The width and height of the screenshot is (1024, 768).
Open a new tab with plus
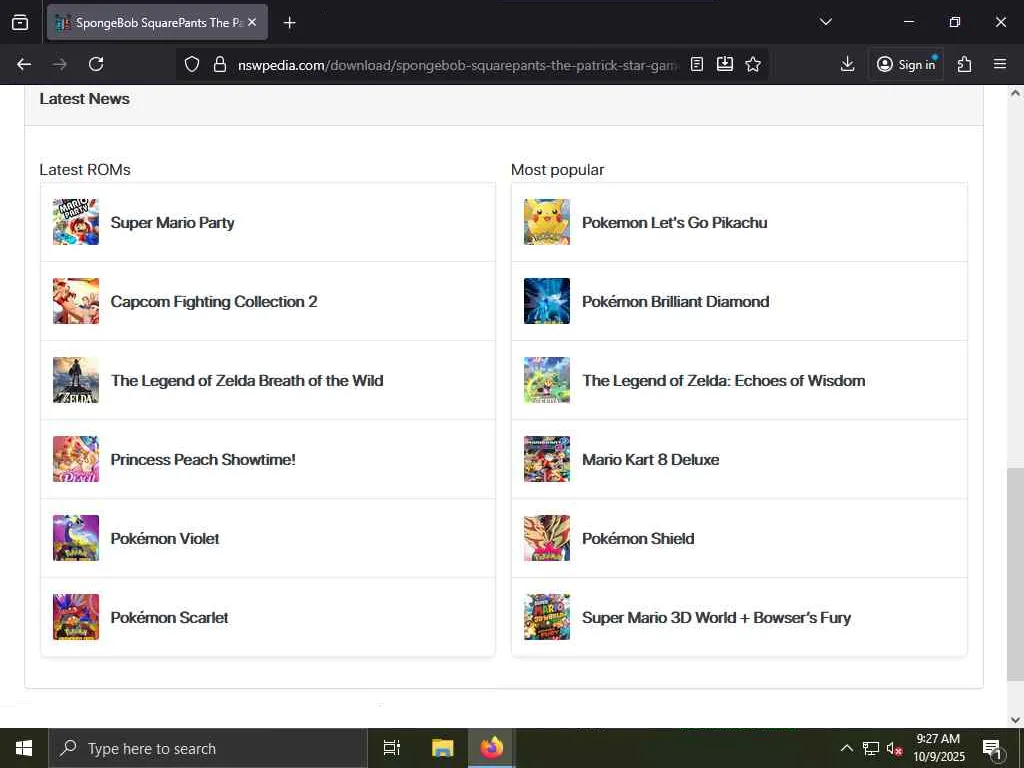pos(289,23)
